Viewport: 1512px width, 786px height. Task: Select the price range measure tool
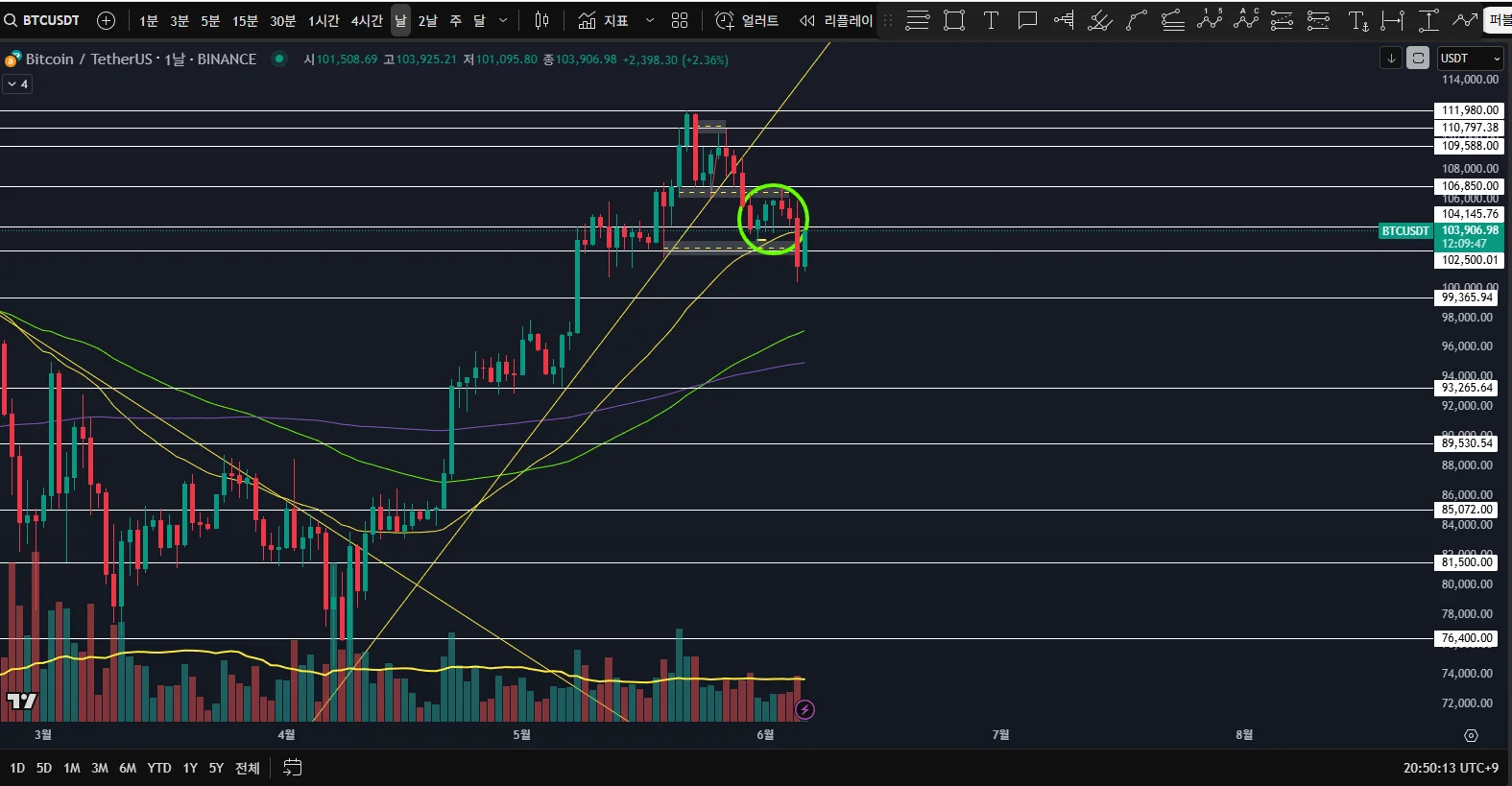pos(1428,20)
